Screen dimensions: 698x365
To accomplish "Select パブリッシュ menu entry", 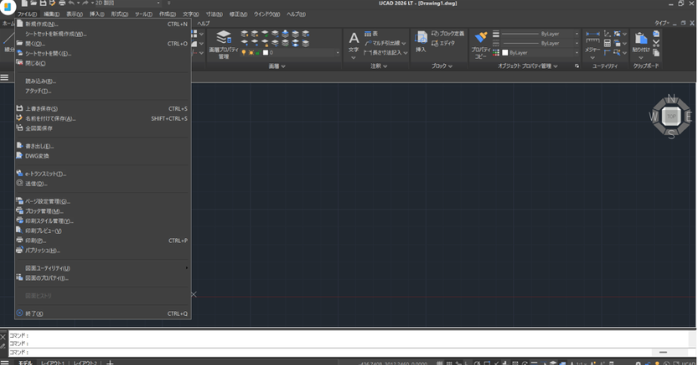I will click(x=103, y=250).
